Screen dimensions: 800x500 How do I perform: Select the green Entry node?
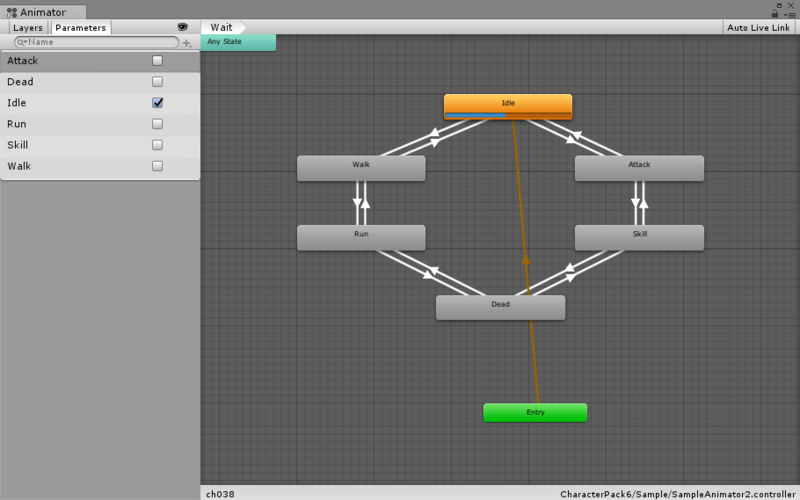pyautogui.click(x=535, y=413)
